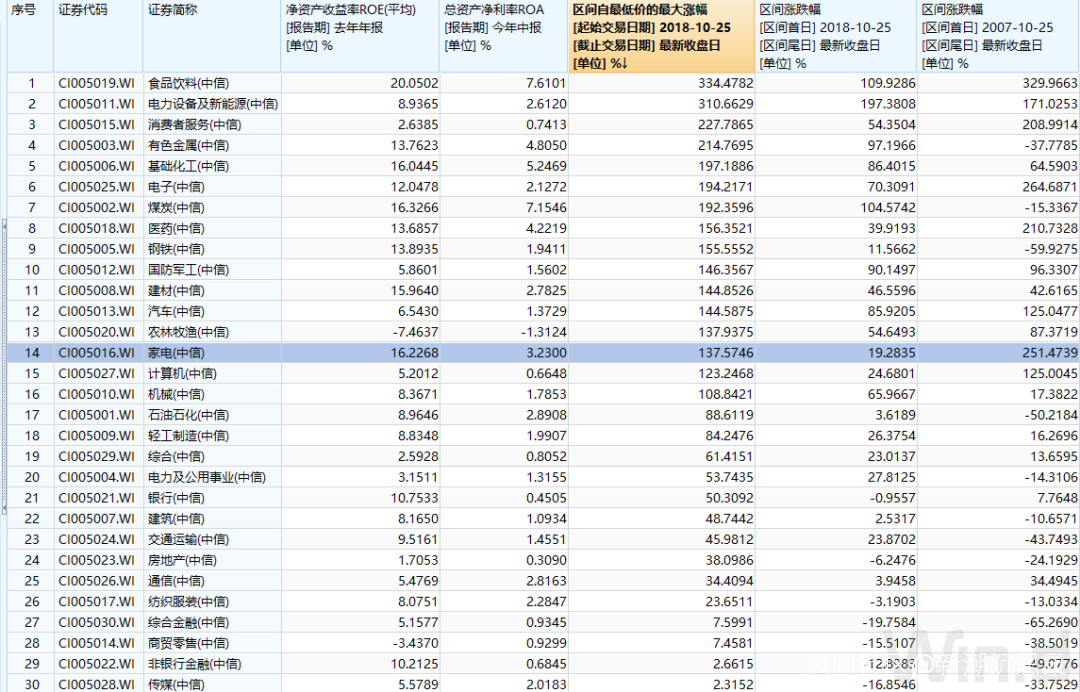Toggle sort on 区间自最低价的最大涨幅 header
Image resolution: width=1080 pixels, height=692 pixels.
(662, 36)
